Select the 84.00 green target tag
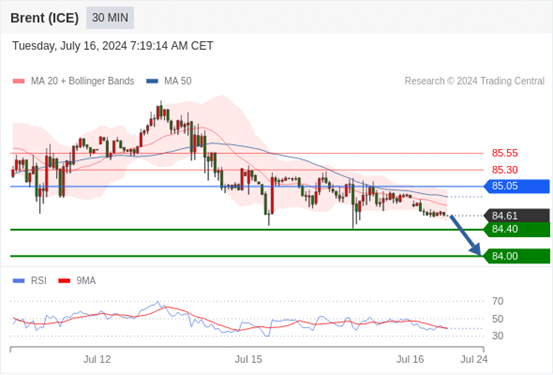553x375 pixels. [x=516, y=256]
